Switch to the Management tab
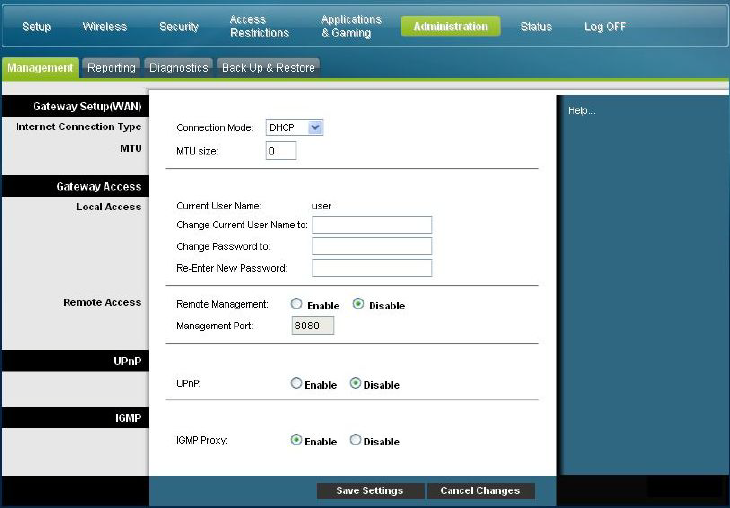This screenshot has height=508, width=730. tap(40, 68)
